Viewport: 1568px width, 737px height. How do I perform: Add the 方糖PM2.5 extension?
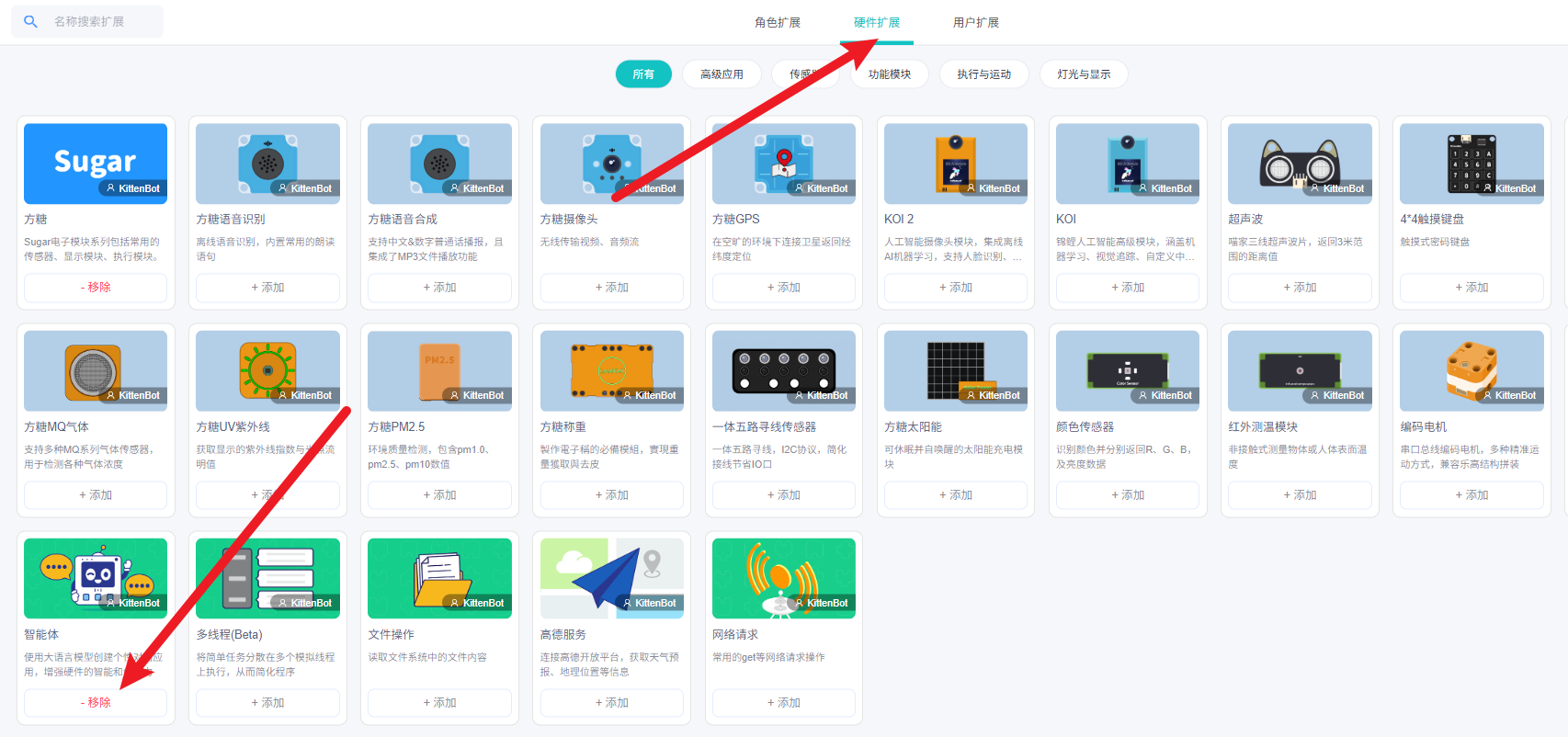tap(439, 495)
